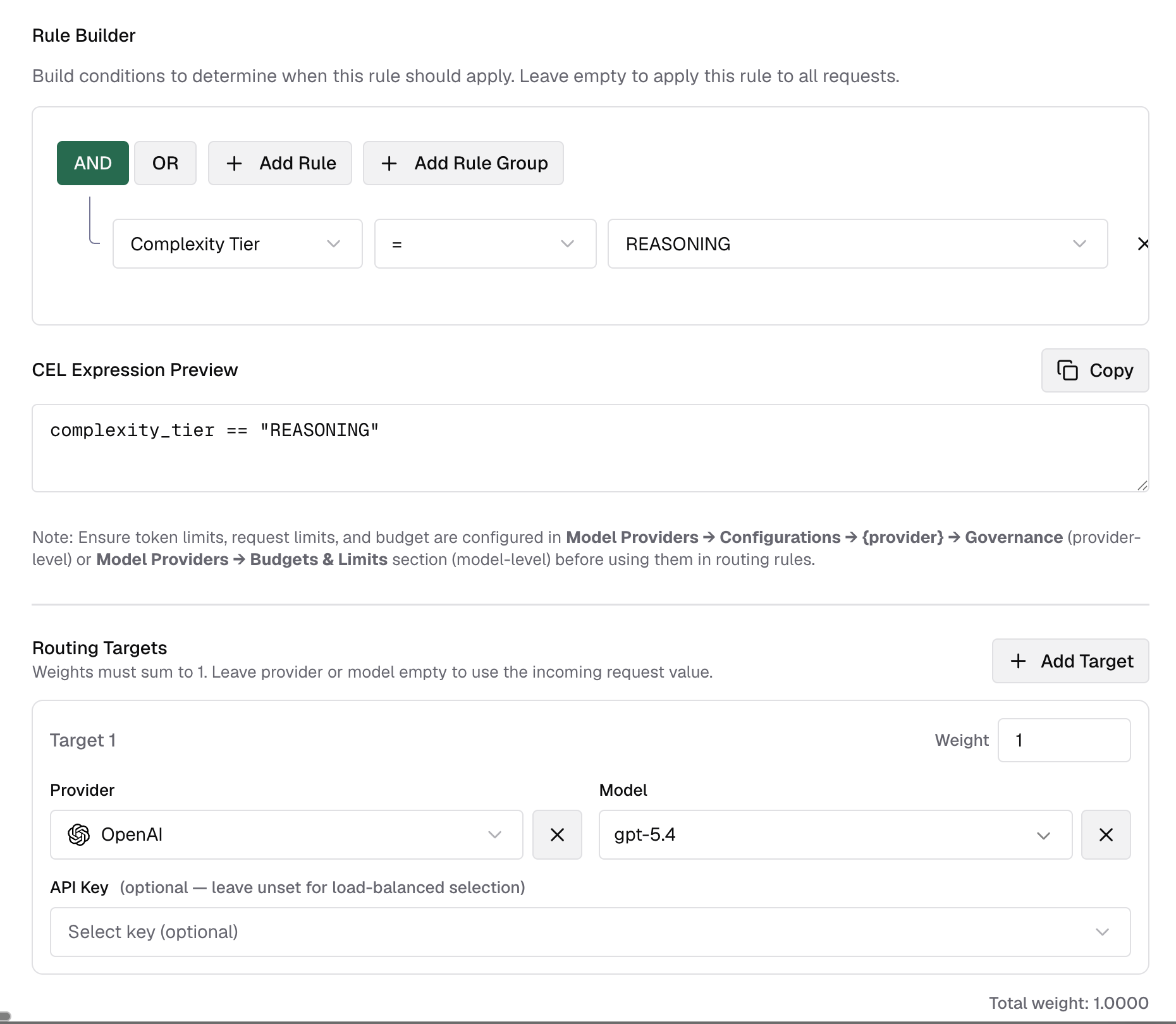
Task: Switch the combinator to OR
Action: pos(165,163)
